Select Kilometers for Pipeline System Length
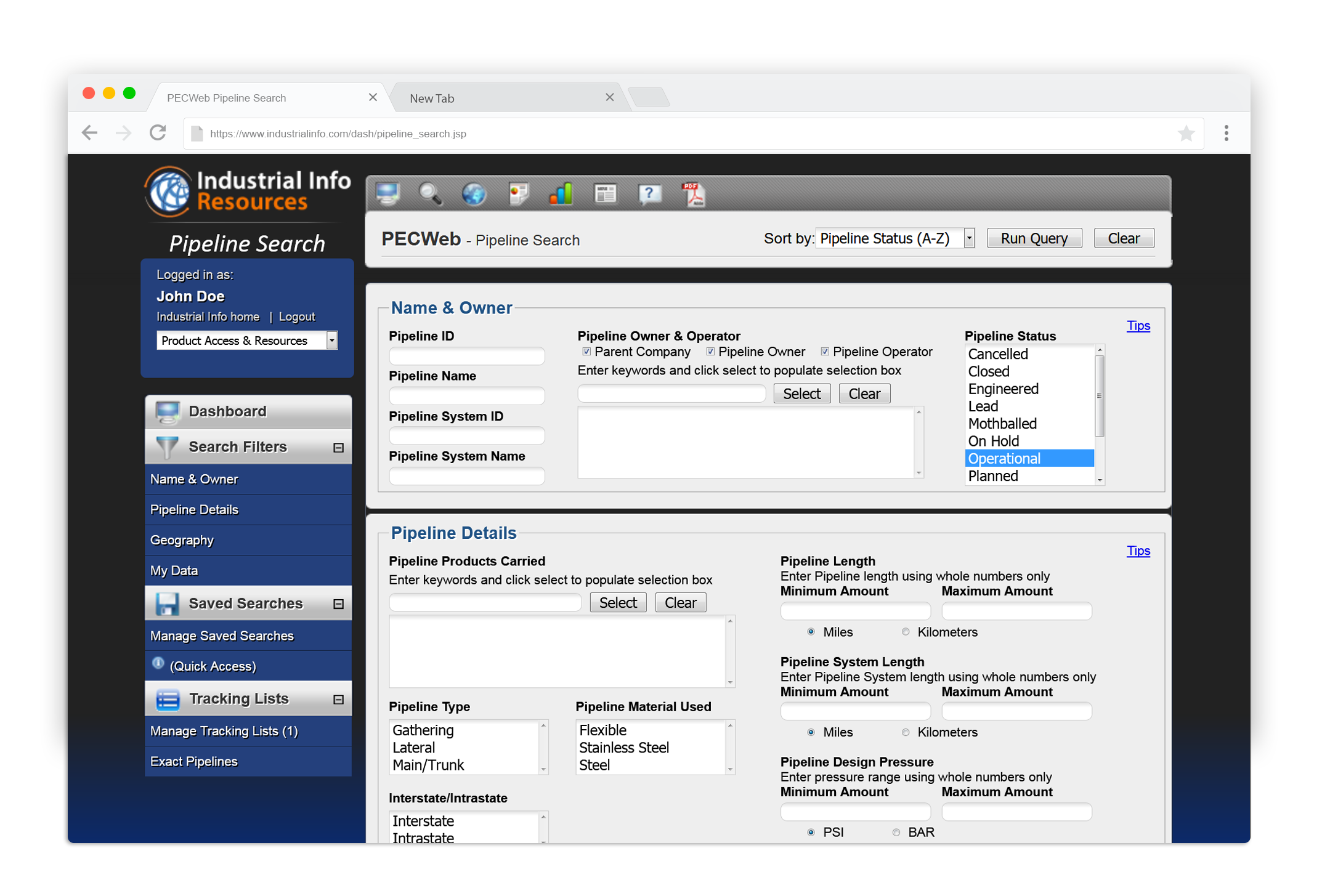This screenshot has width=1322, height=896. point(906,732)
